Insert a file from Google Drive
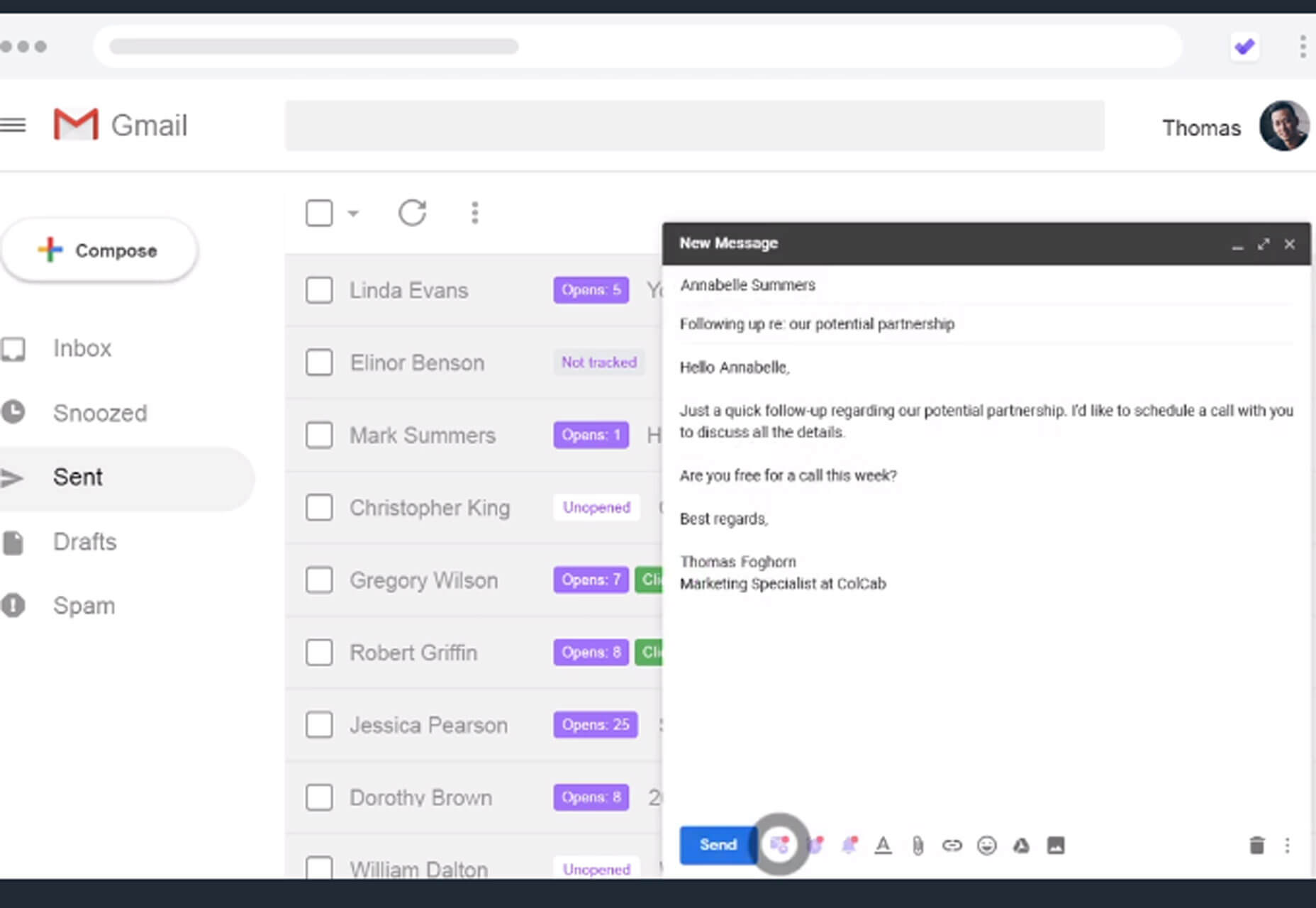This screenshot has width=1316, height=908. pos(1021,845)
